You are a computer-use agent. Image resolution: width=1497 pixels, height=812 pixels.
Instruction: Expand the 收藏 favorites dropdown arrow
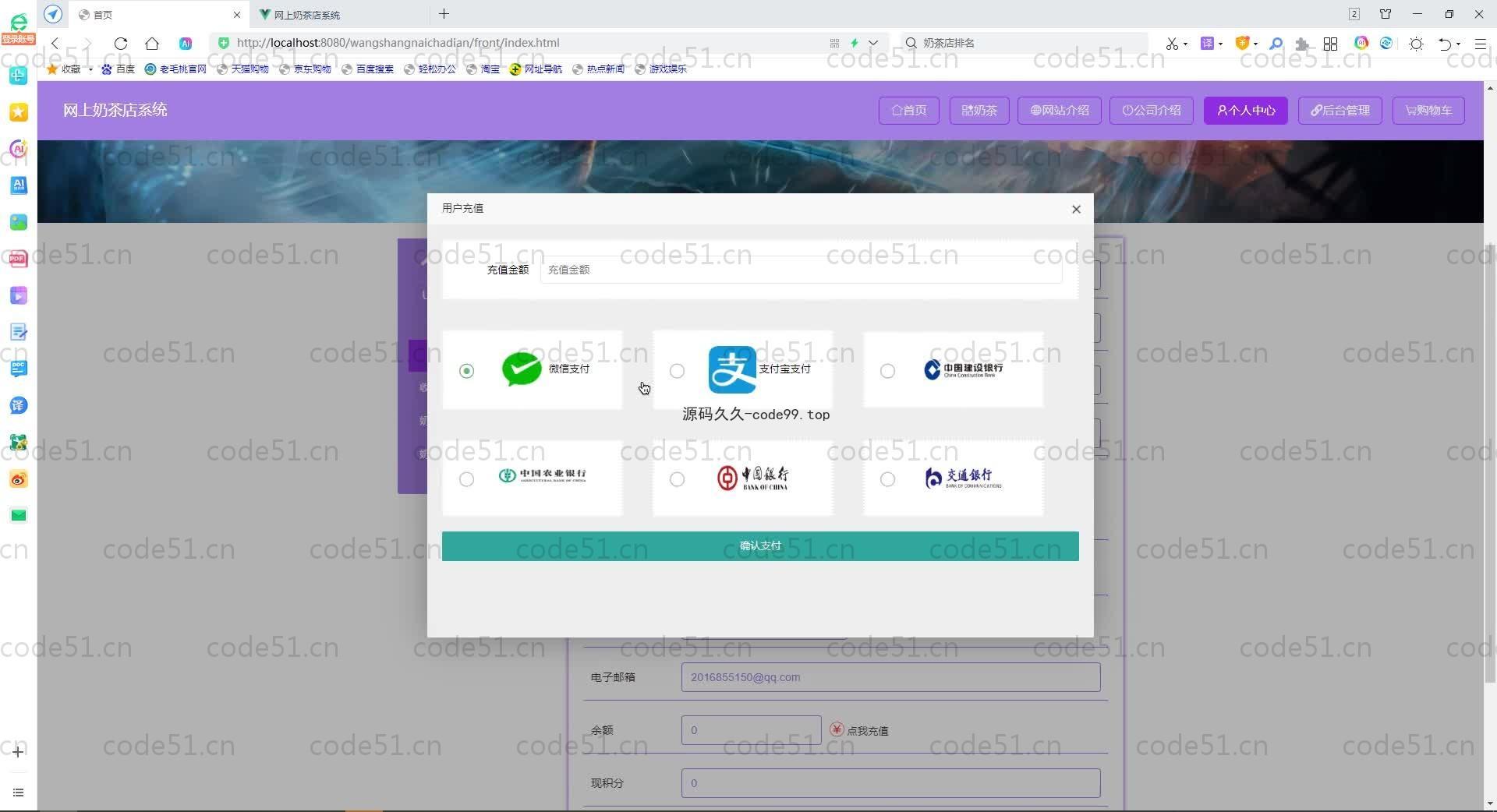click(x=90, y=69)
